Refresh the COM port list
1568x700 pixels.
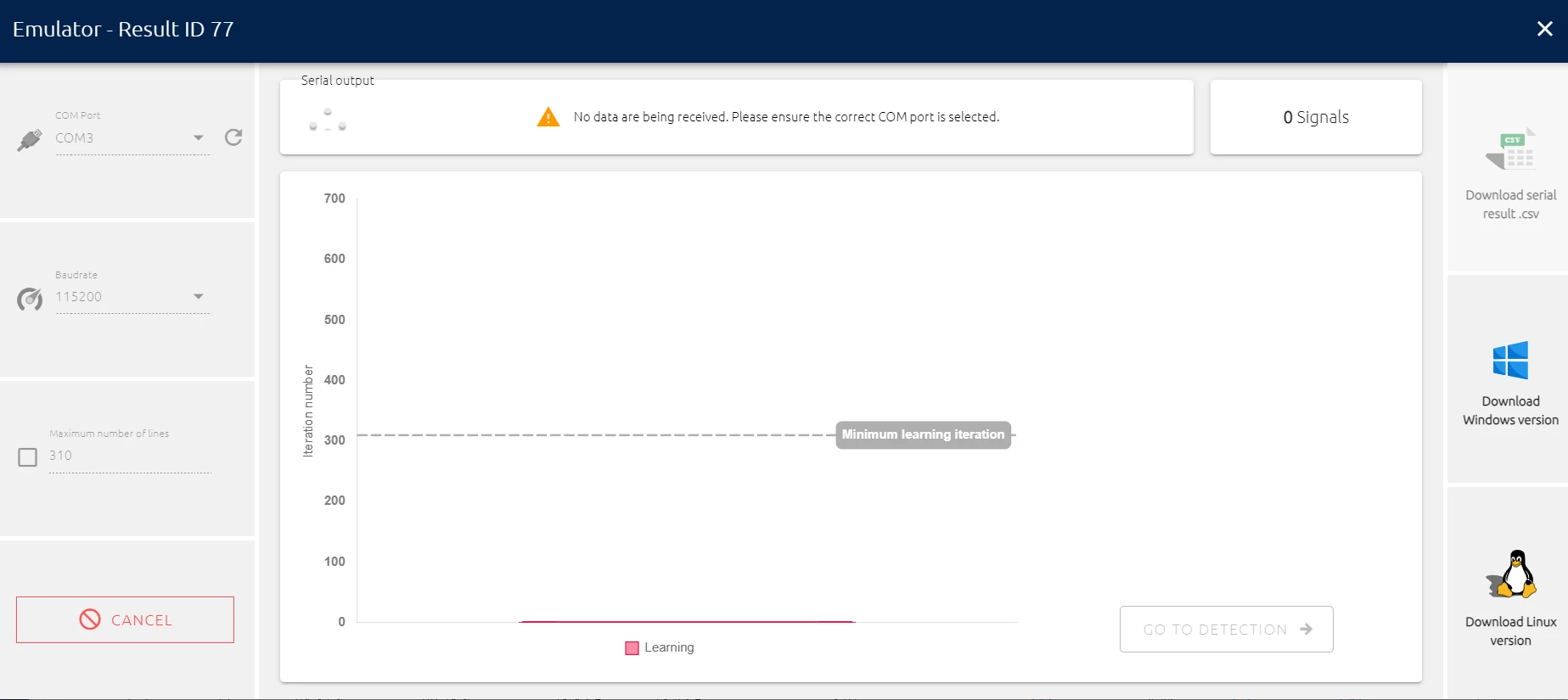tap(233, 137)
